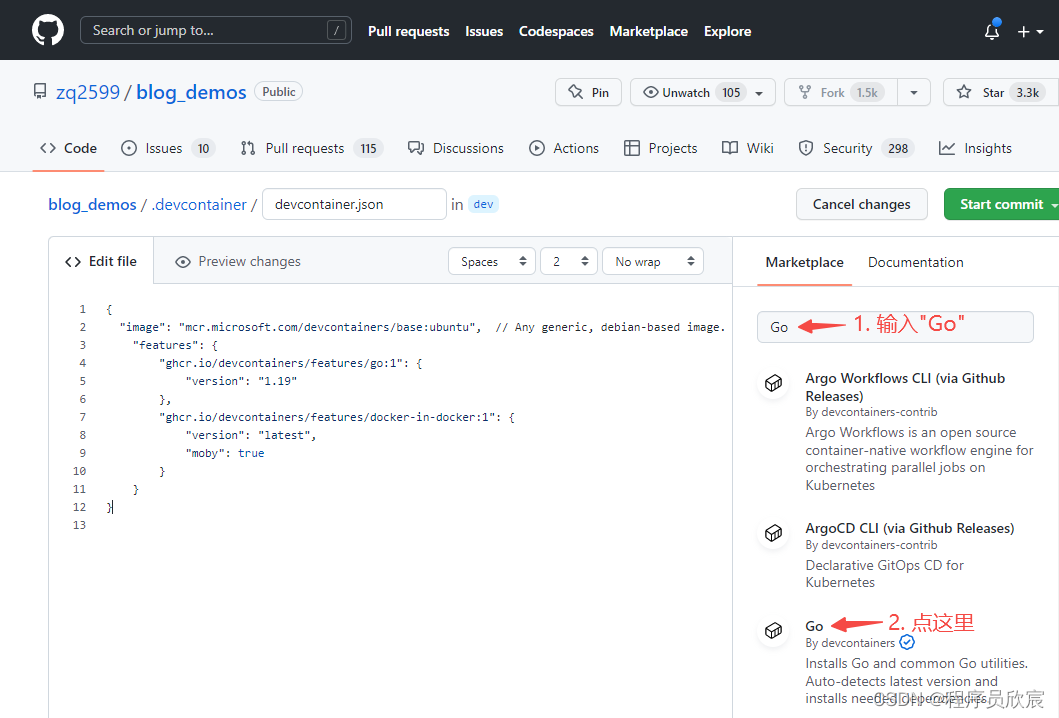
Task: Open the notifications bell
Action: 991,31
